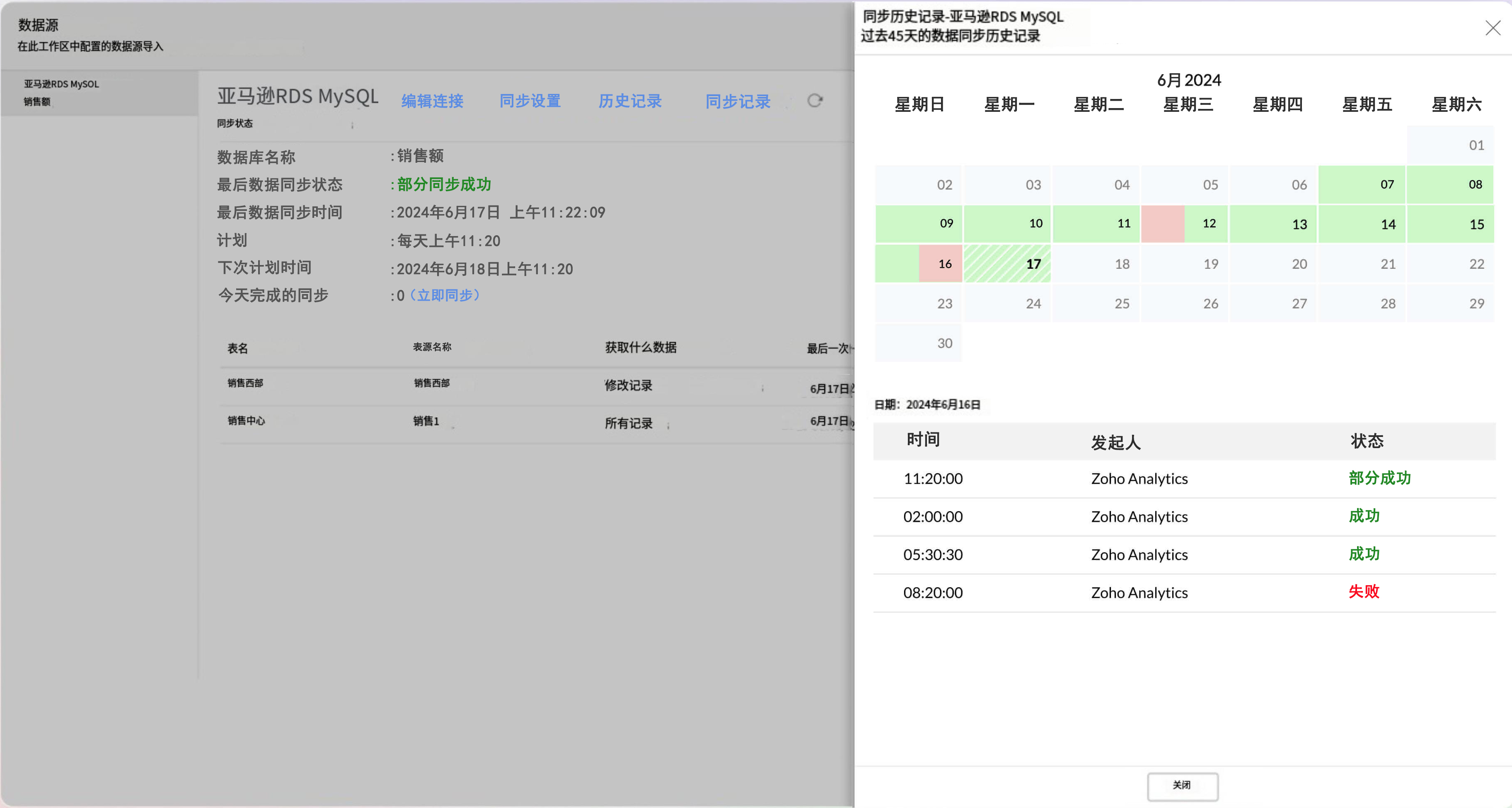Viewport: 1512px width, 808px height.
Task: Click the 销售西部 table name cell
Action: (245, 383)
